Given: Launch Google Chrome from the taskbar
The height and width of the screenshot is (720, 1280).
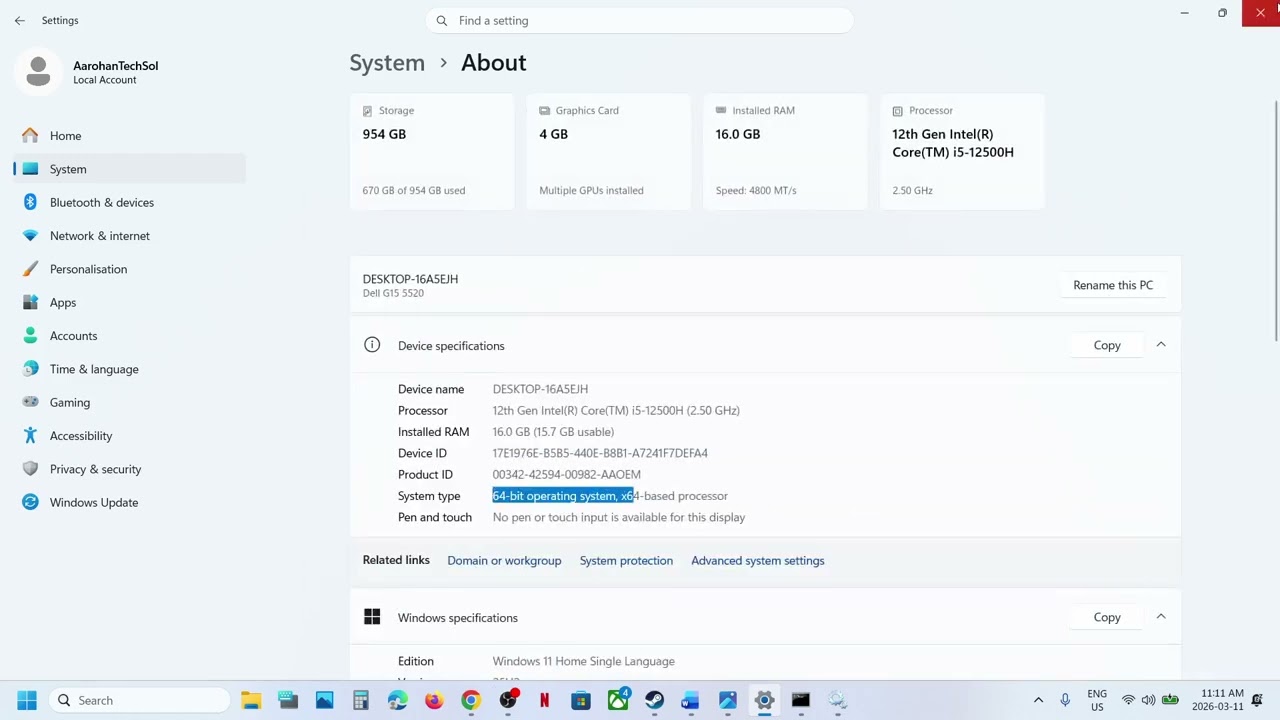Looking at the screenshot, I should coord(471,700).
